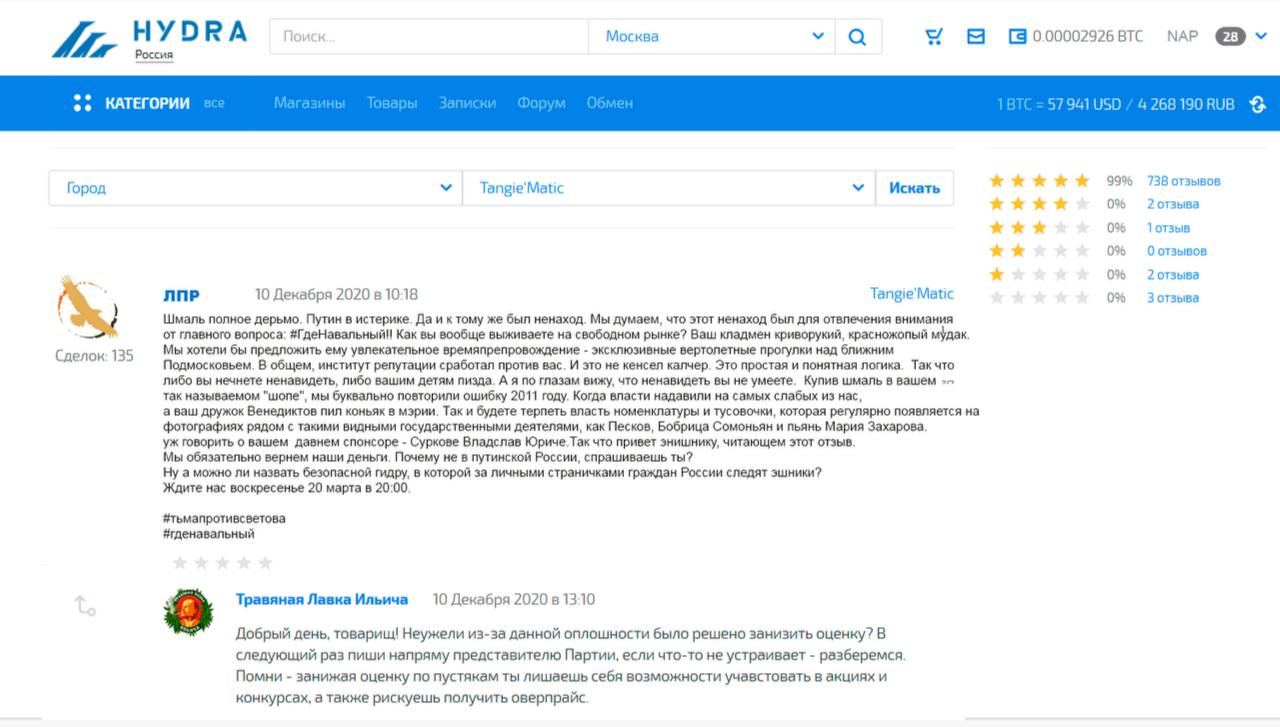Open user notifications badge 28
Image resolution: width=1280 pixels, height=727 pixels.
click(1230, 37)
